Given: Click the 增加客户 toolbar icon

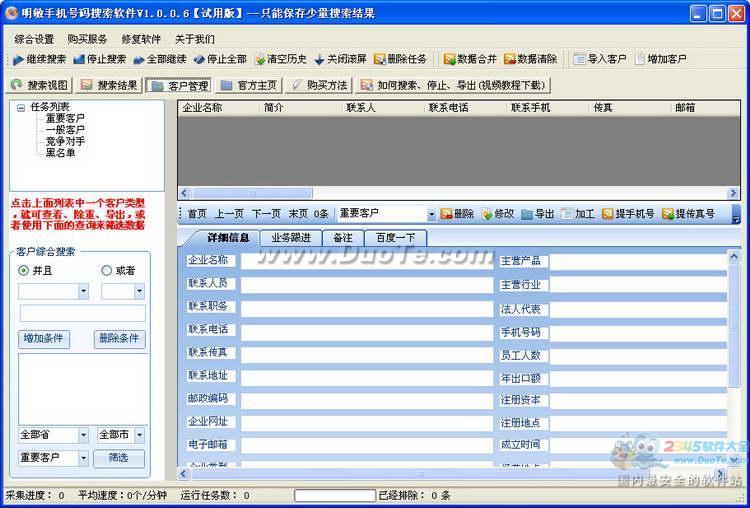Looking at the screenshot, I should (640, 60).
